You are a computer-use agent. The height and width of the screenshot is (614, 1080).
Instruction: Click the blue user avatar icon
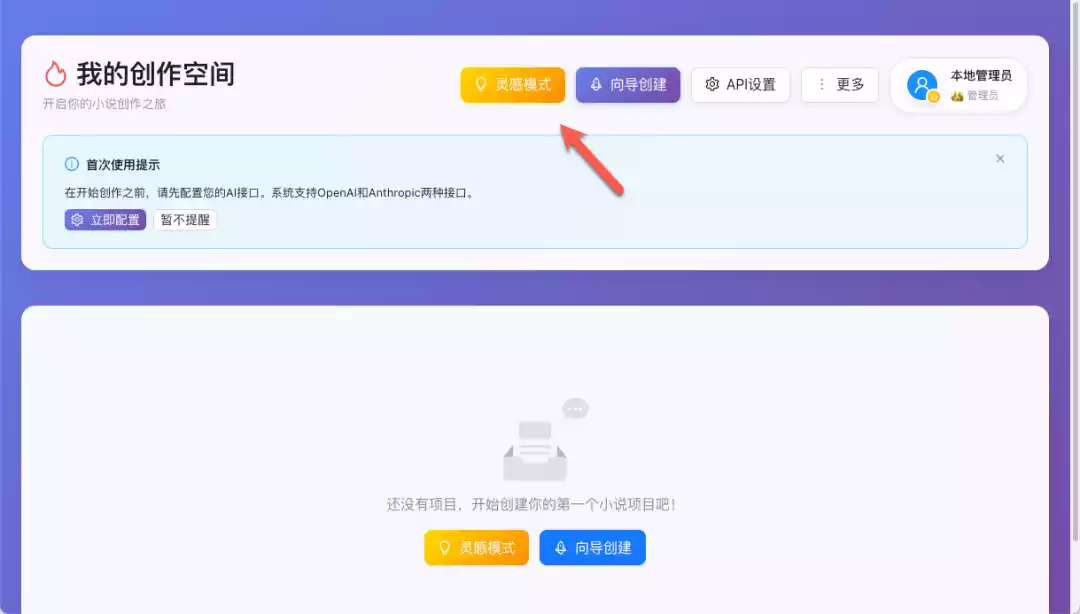pyautogui.click(x=922, y=85)
